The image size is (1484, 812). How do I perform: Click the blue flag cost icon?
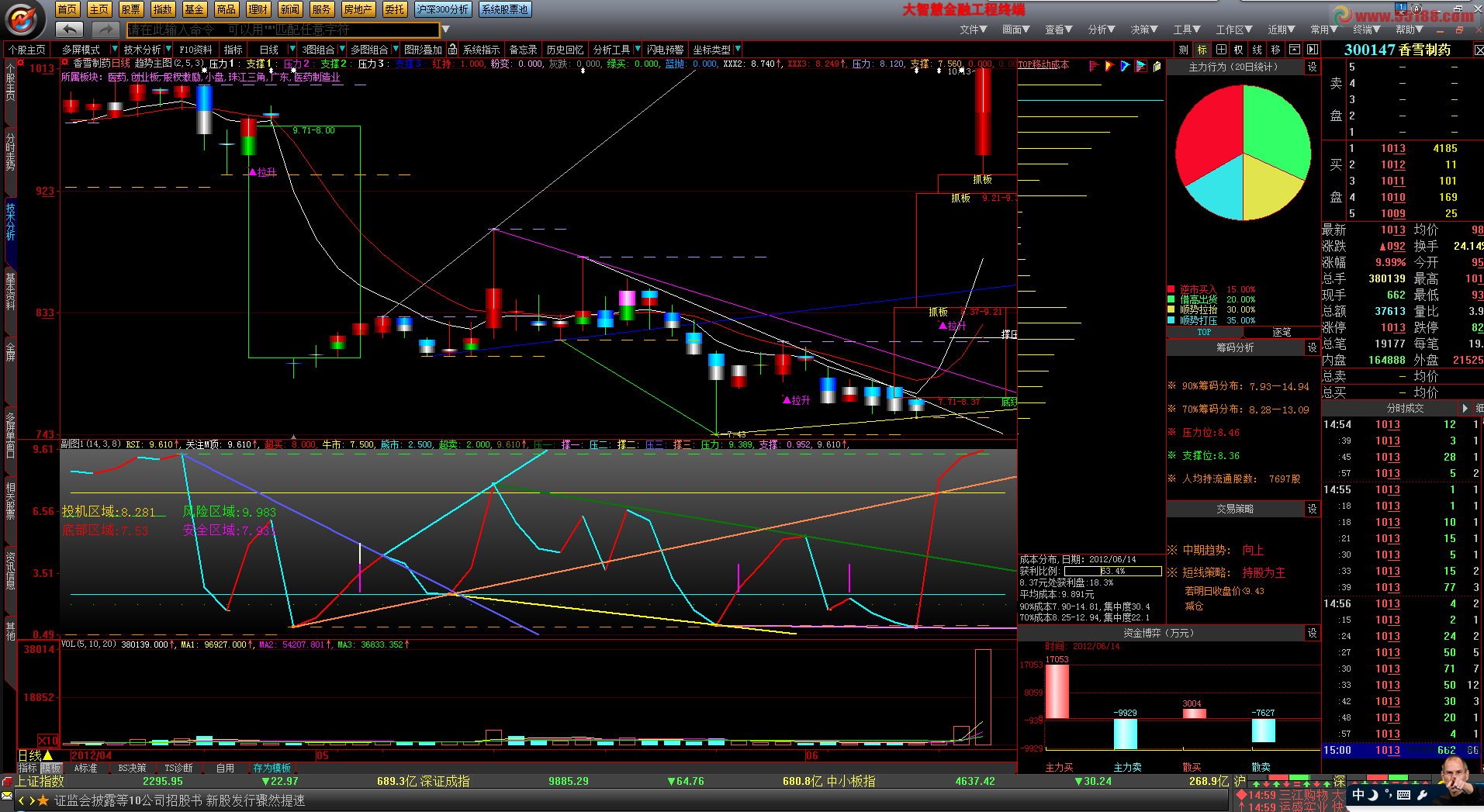click(x=1125, y=66)
